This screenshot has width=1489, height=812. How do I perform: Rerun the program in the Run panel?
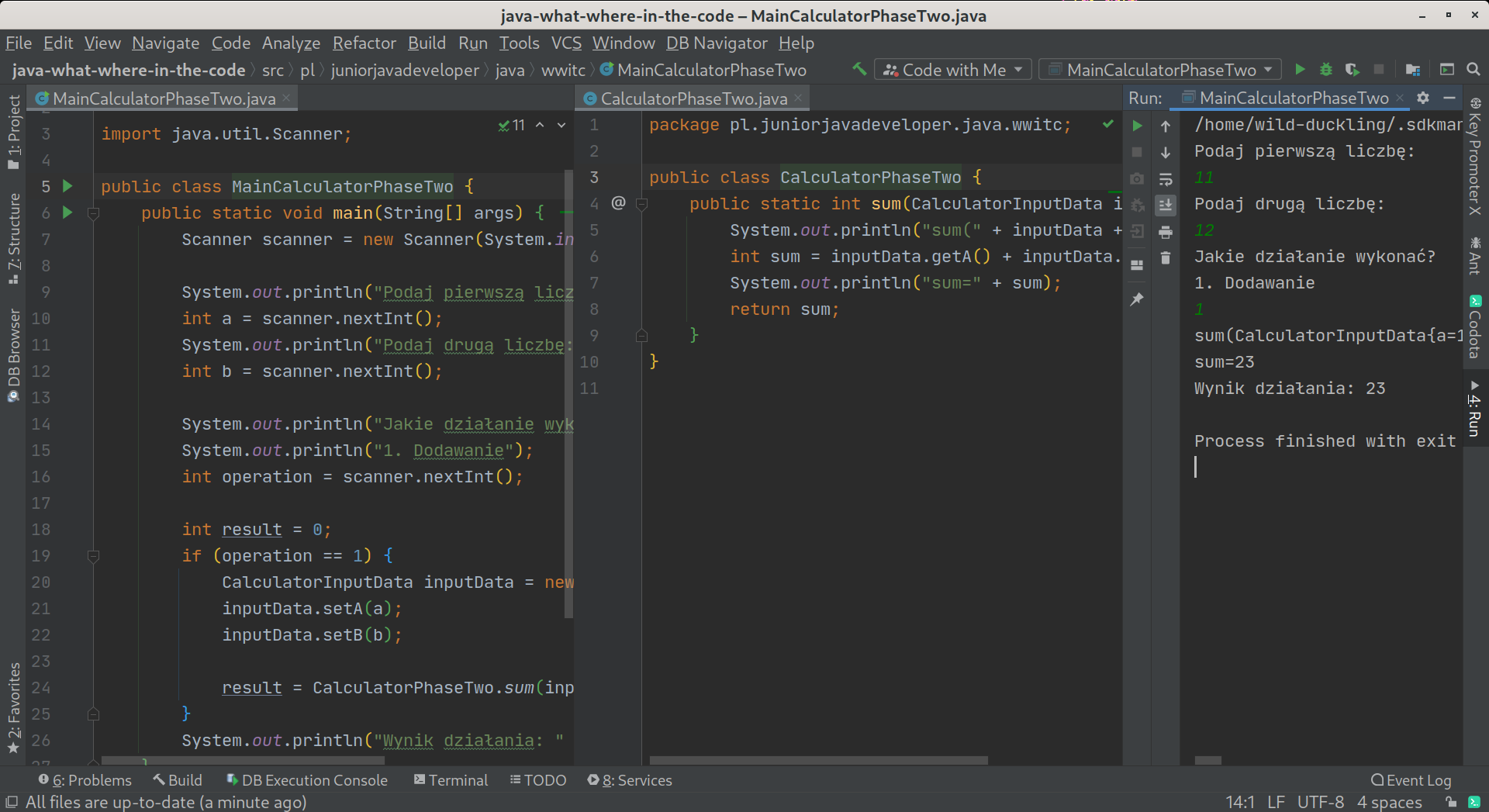pos(1137,126)
